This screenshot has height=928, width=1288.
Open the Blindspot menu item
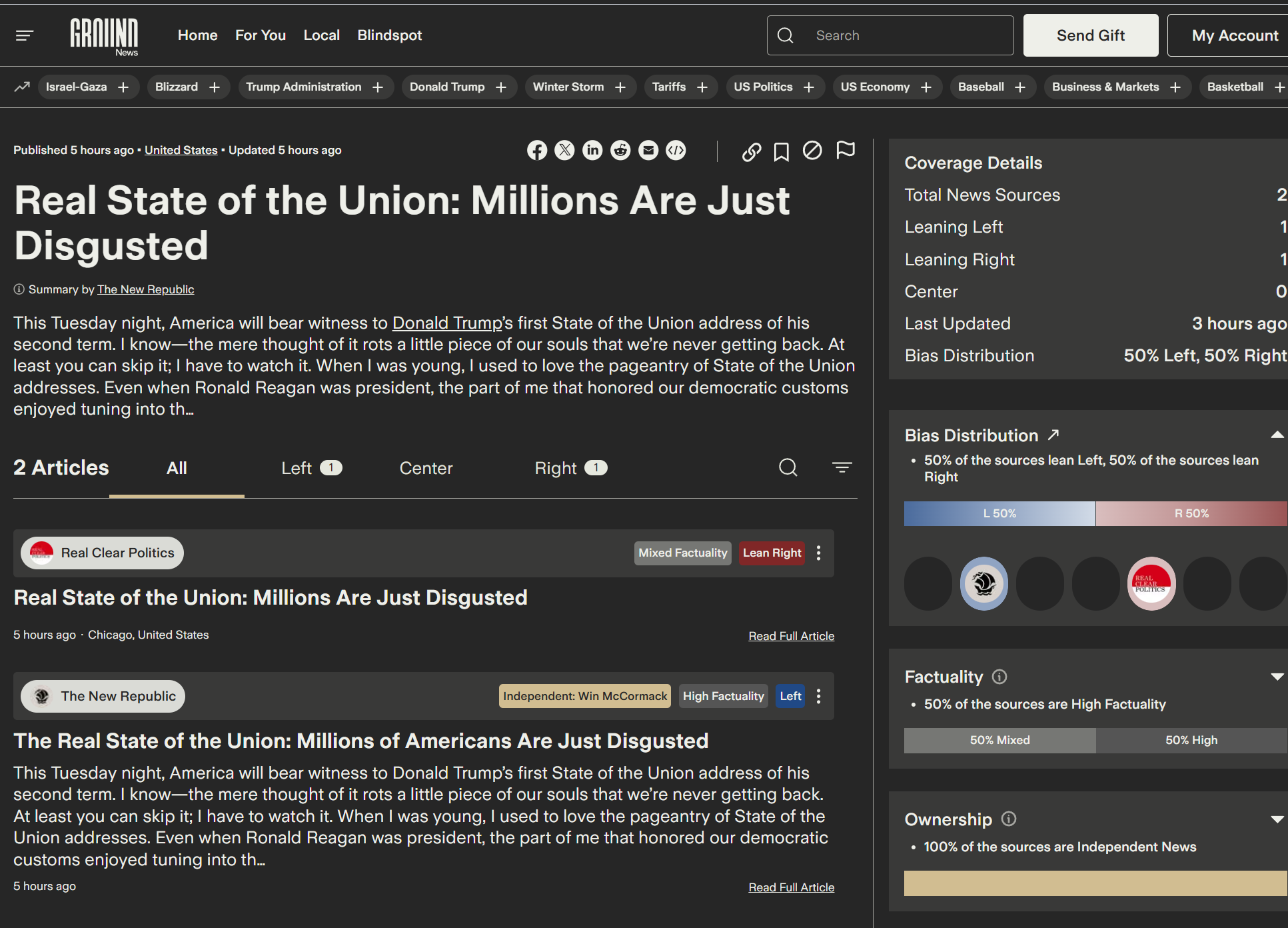[389, 35]
